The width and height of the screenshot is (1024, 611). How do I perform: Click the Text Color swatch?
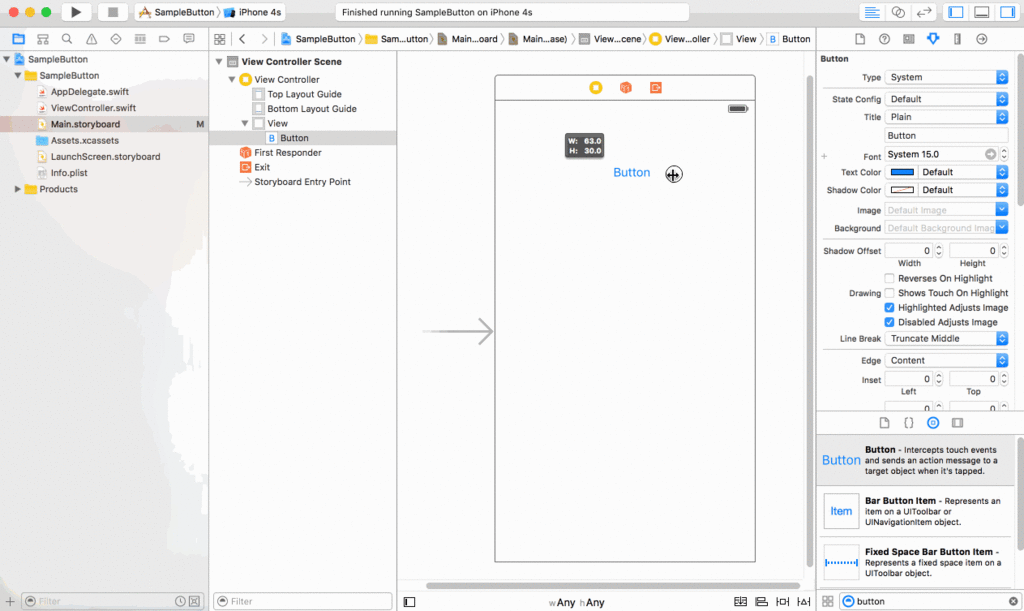(903, 172)
